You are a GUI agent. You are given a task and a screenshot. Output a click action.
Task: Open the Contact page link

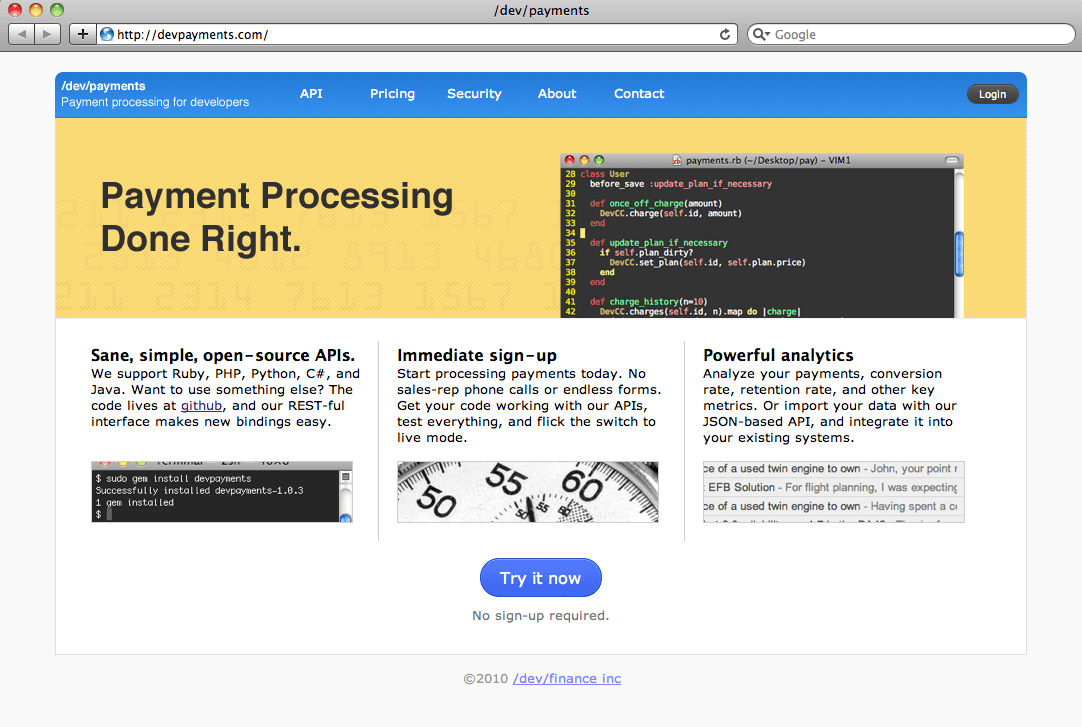[x=639, y=93]
